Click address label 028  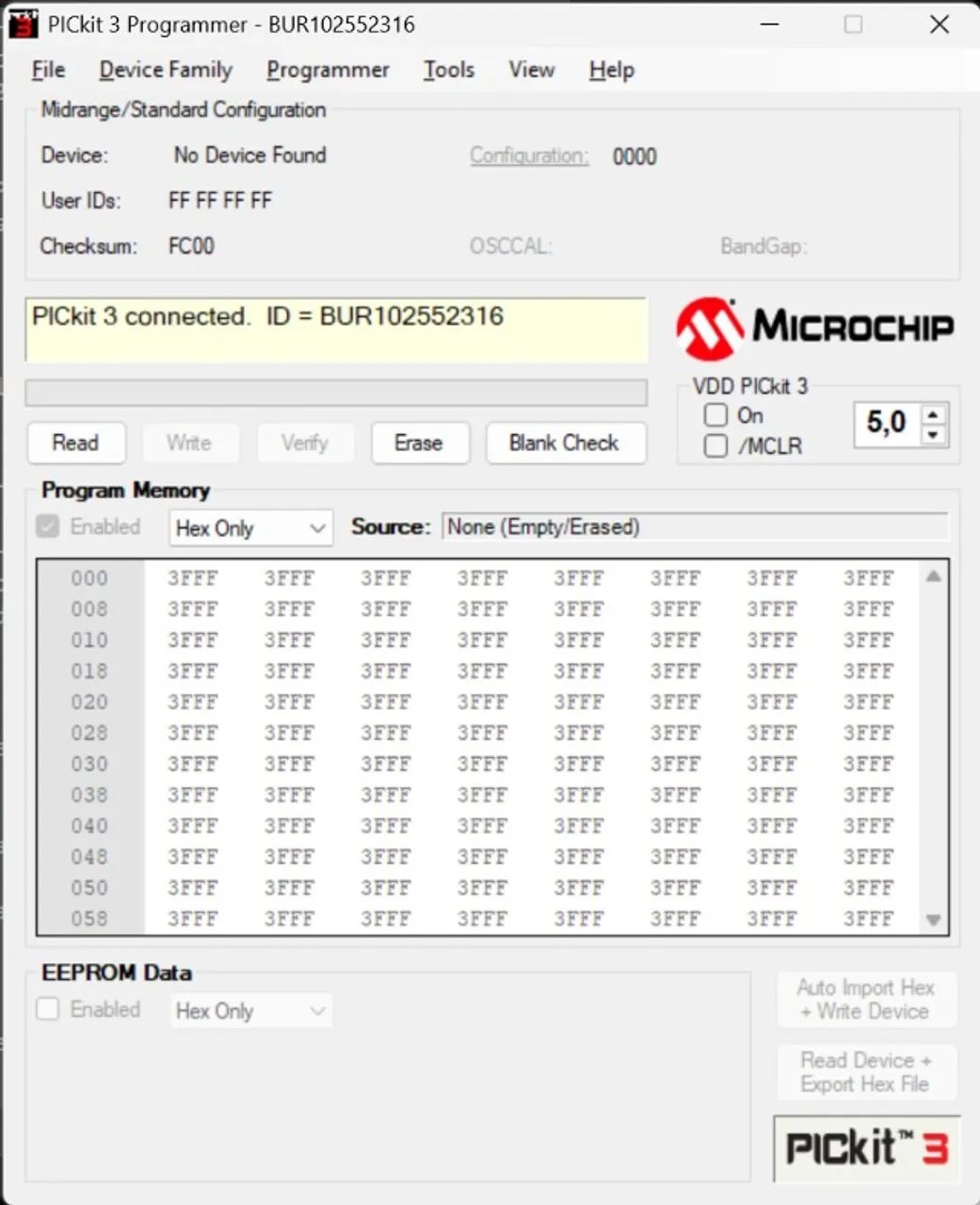click(x=89, y=732)
